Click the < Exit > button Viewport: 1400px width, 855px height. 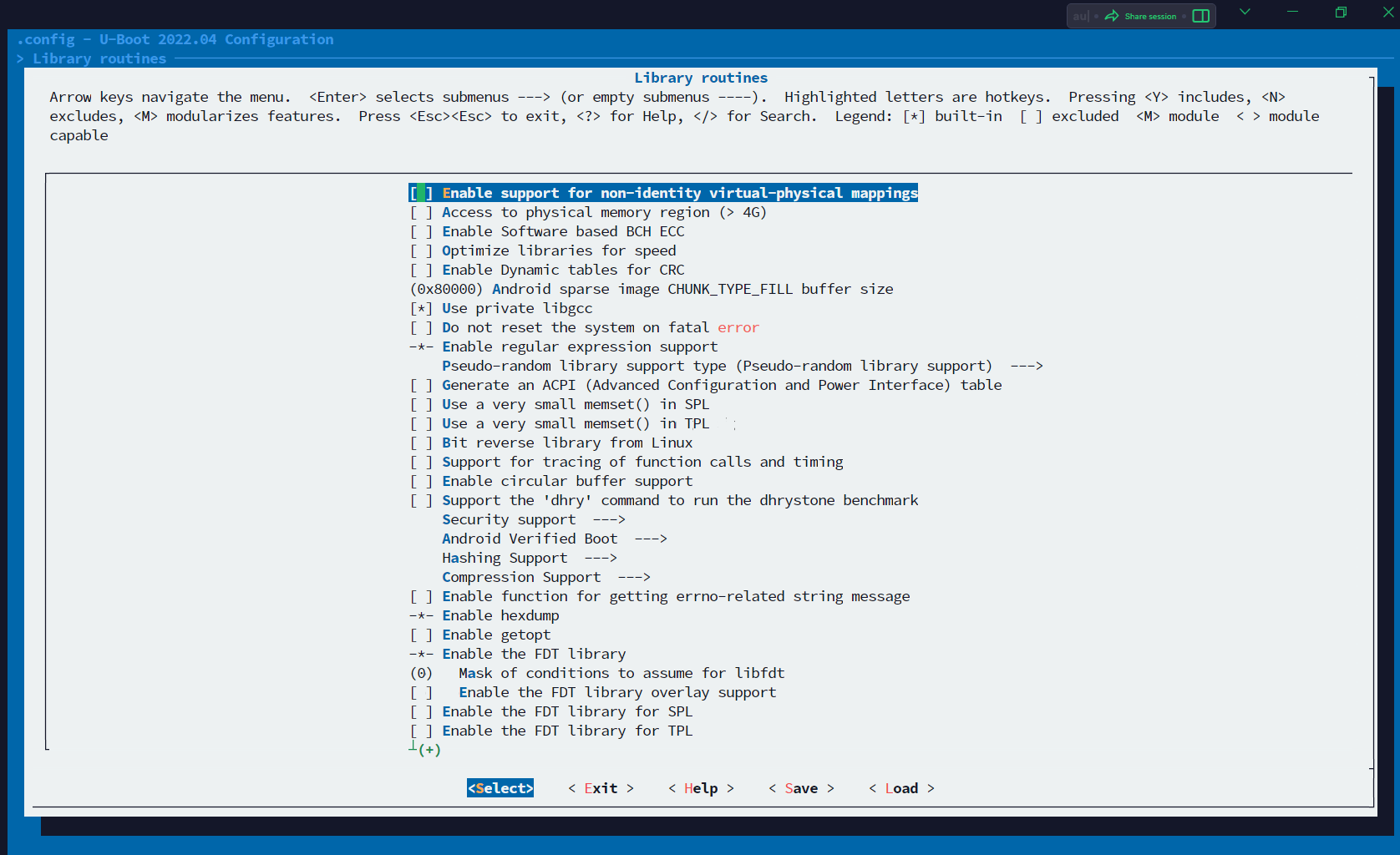click(x=601, y=788)
